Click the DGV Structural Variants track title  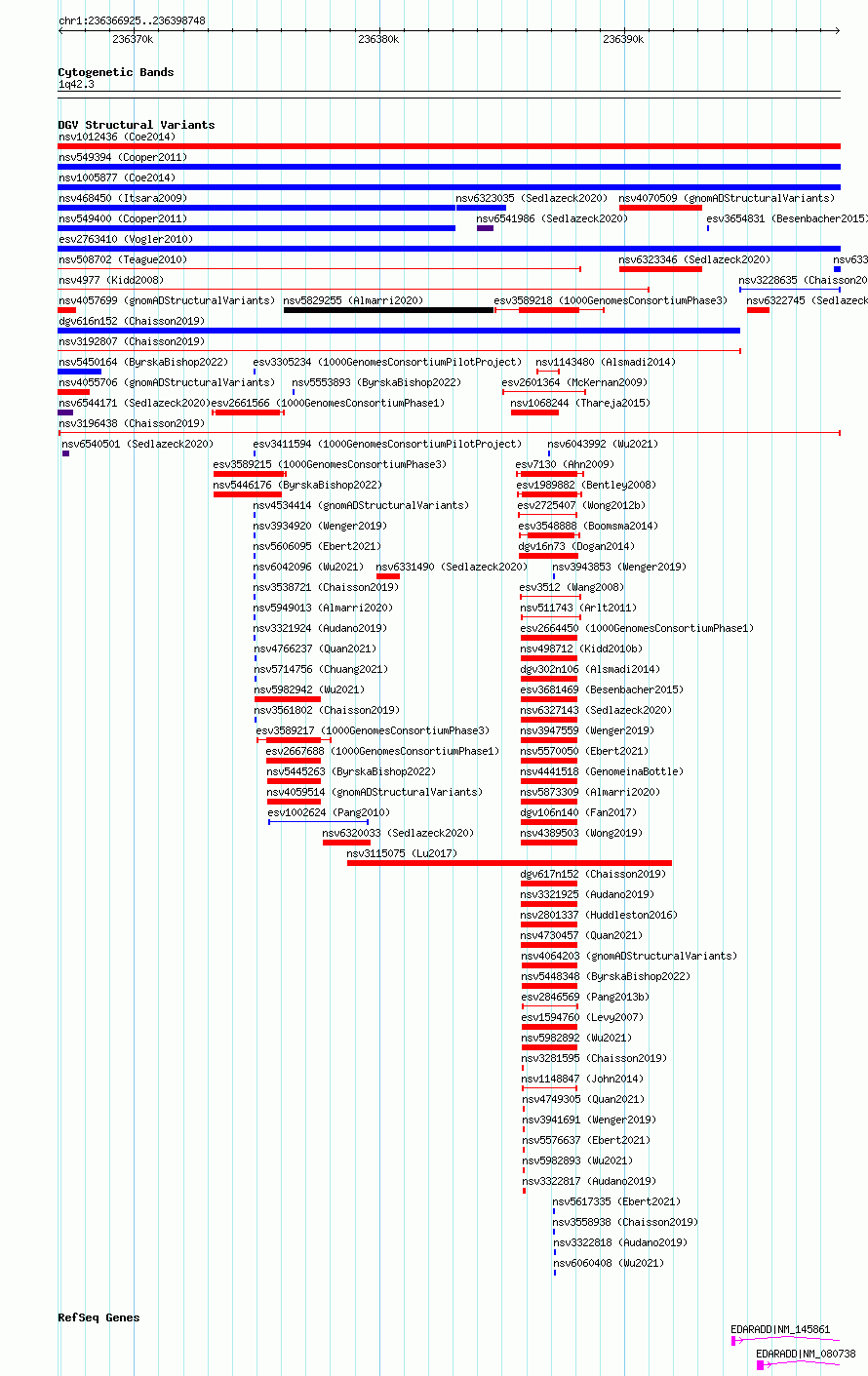click(136, 125)
